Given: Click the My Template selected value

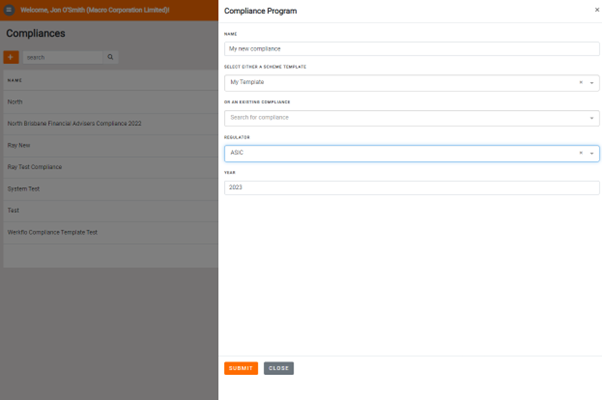Looking at the screenshot, I should [x=247, y=82].
